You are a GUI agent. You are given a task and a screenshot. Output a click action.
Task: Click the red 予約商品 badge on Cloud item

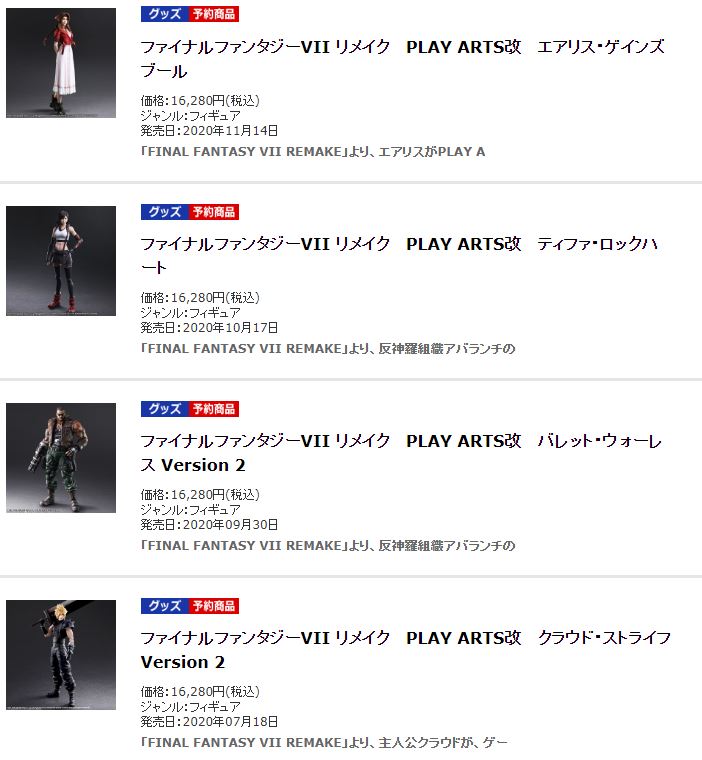tap(214, 606)
